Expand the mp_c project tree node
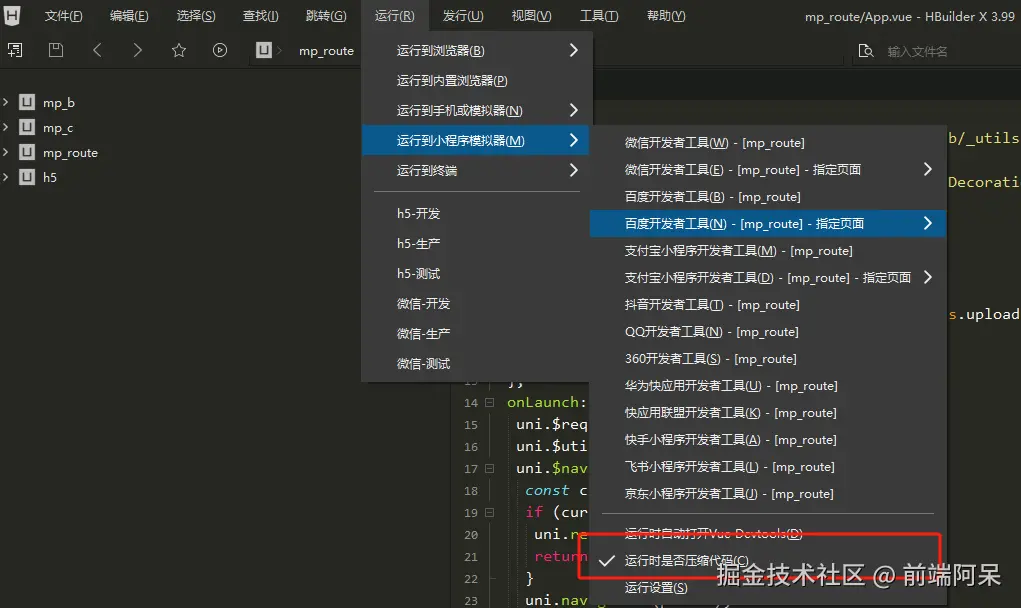The width and height of the screenshot is (1021, 608). pyautogui.click(x=5, y=127)
